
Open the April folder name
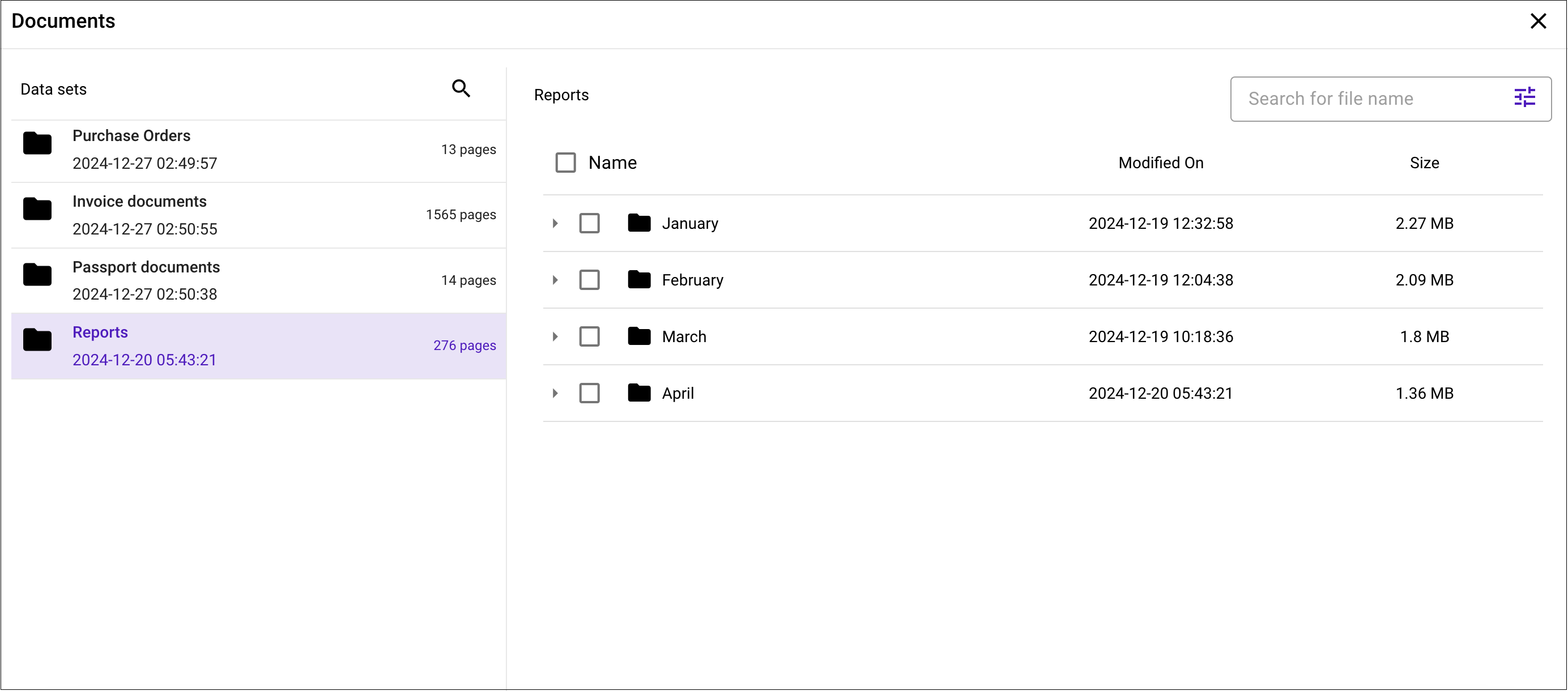tap(678, 393)
